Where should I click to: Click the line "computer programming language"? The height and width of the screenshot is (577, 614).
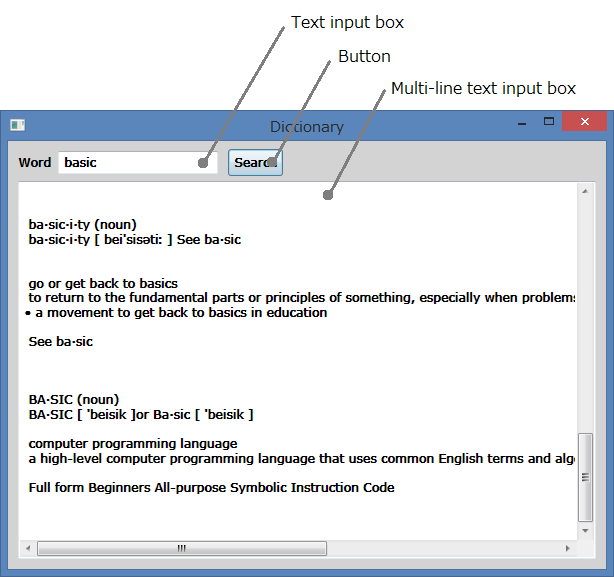click(x=133, y=444)
